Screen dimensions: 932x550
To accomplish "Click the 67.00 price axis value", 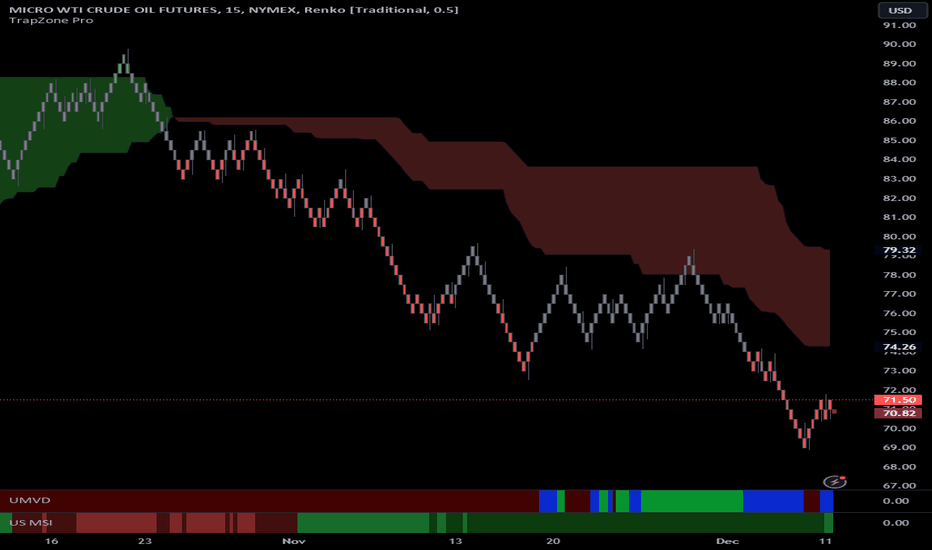I will (x=899, y=486).
